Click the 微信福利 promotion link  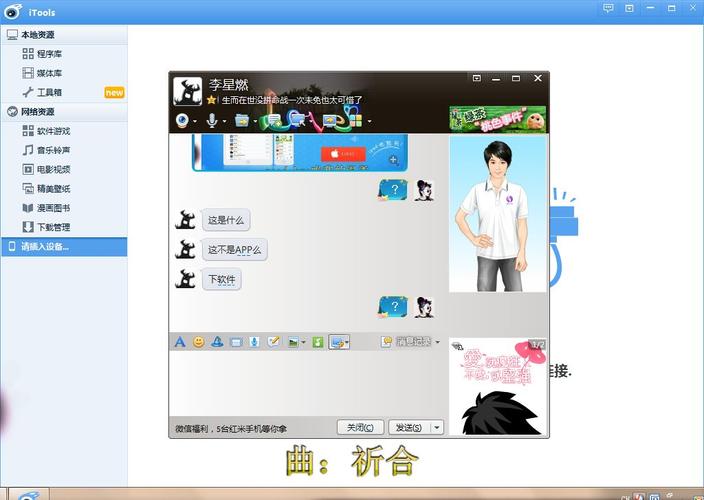pos(230,429)
